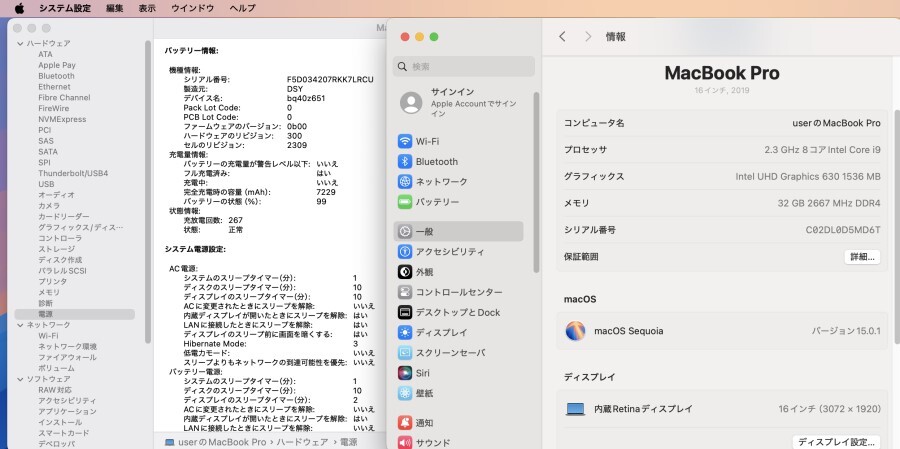This screenshot has height=449, width=900.
Task: Select Bluetooth in hardware tree
Action: pos(56,76)
